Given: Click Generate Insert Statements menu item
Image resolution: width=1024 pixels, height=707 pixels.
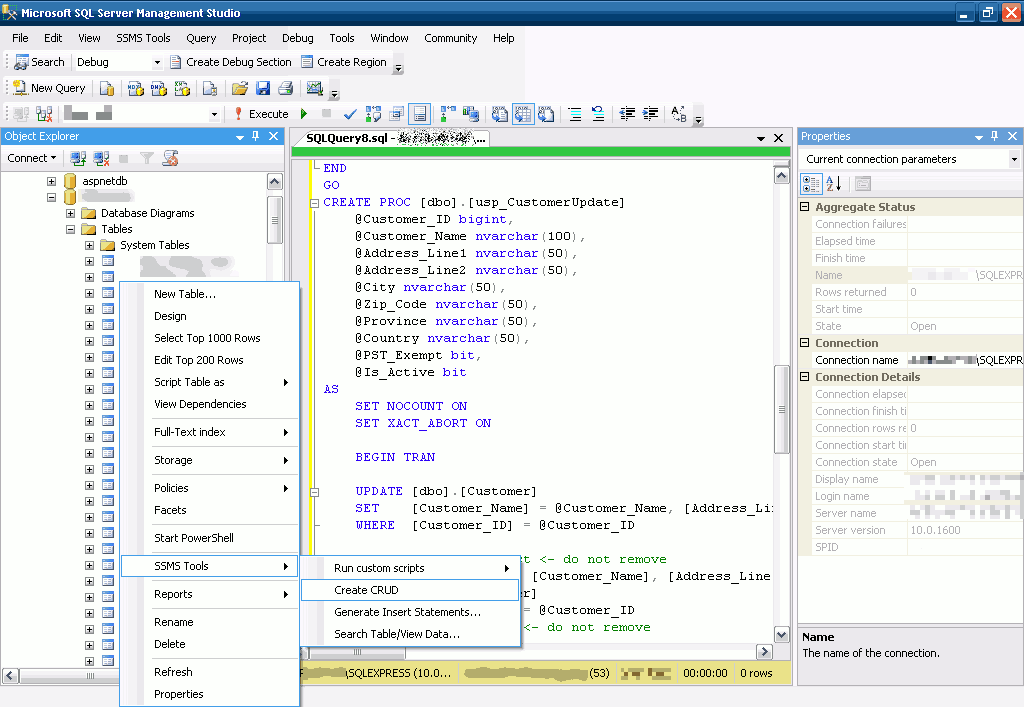Looking at the screenshot, I should click(x=410, y=612).
